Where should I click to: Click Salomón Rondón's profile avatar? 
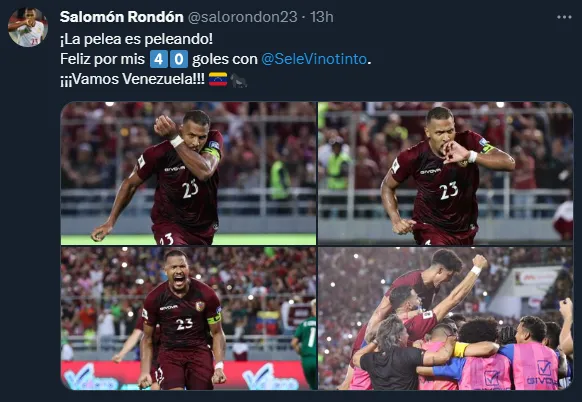[28, 27]
